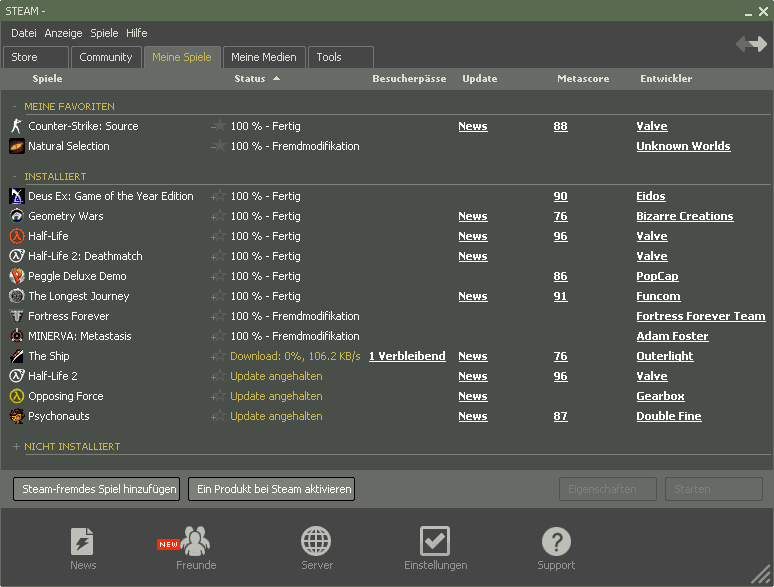Click the Counter-Strike: Source game icon

coord(17,126)
